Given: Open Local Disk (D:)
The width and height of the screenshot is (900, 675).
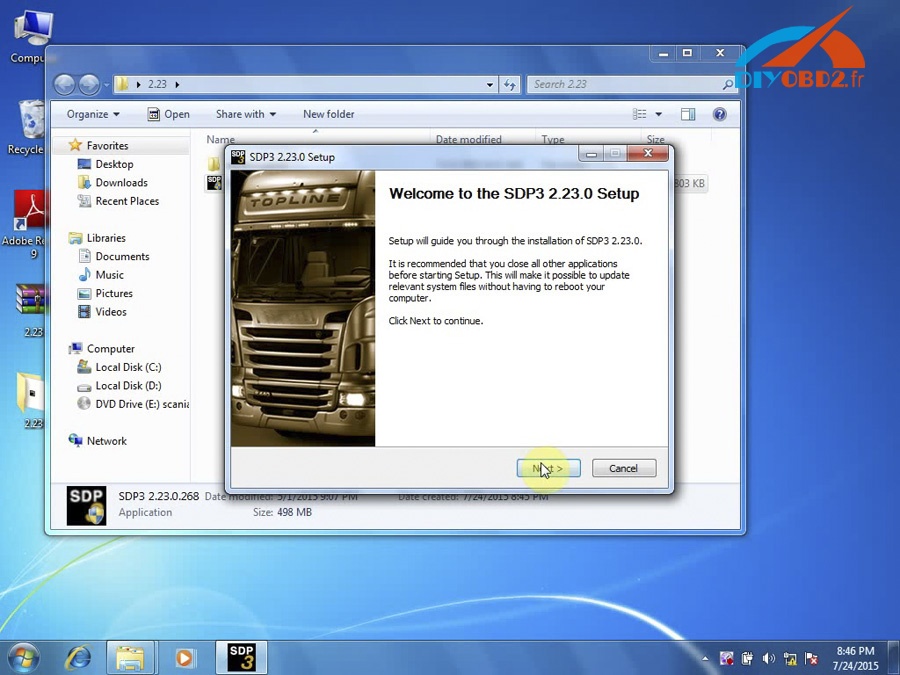Looking at the screenshot, I should pos(129,385).
